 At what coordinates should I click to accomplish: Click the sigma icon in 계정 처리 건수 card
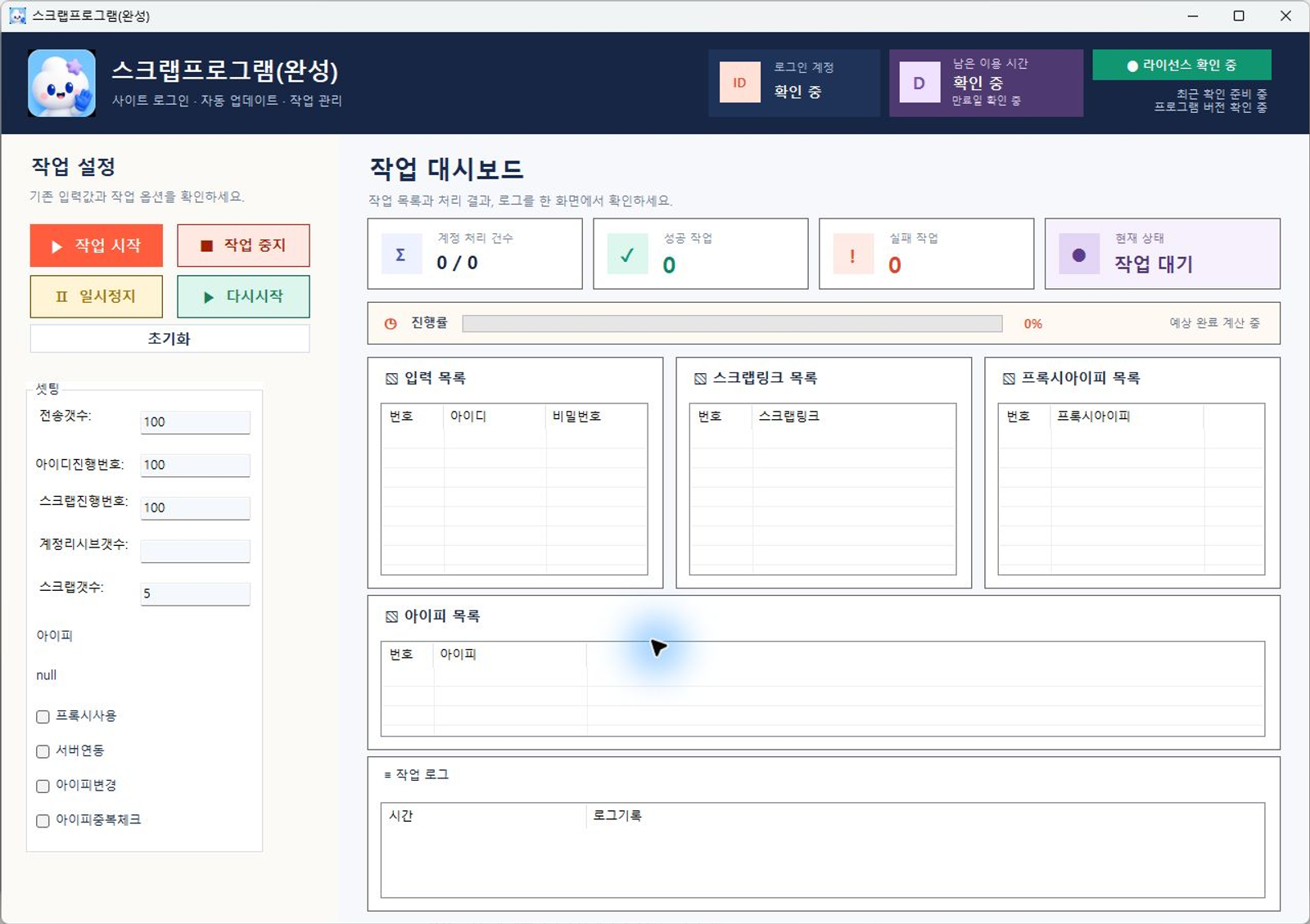tap(401, 254)
